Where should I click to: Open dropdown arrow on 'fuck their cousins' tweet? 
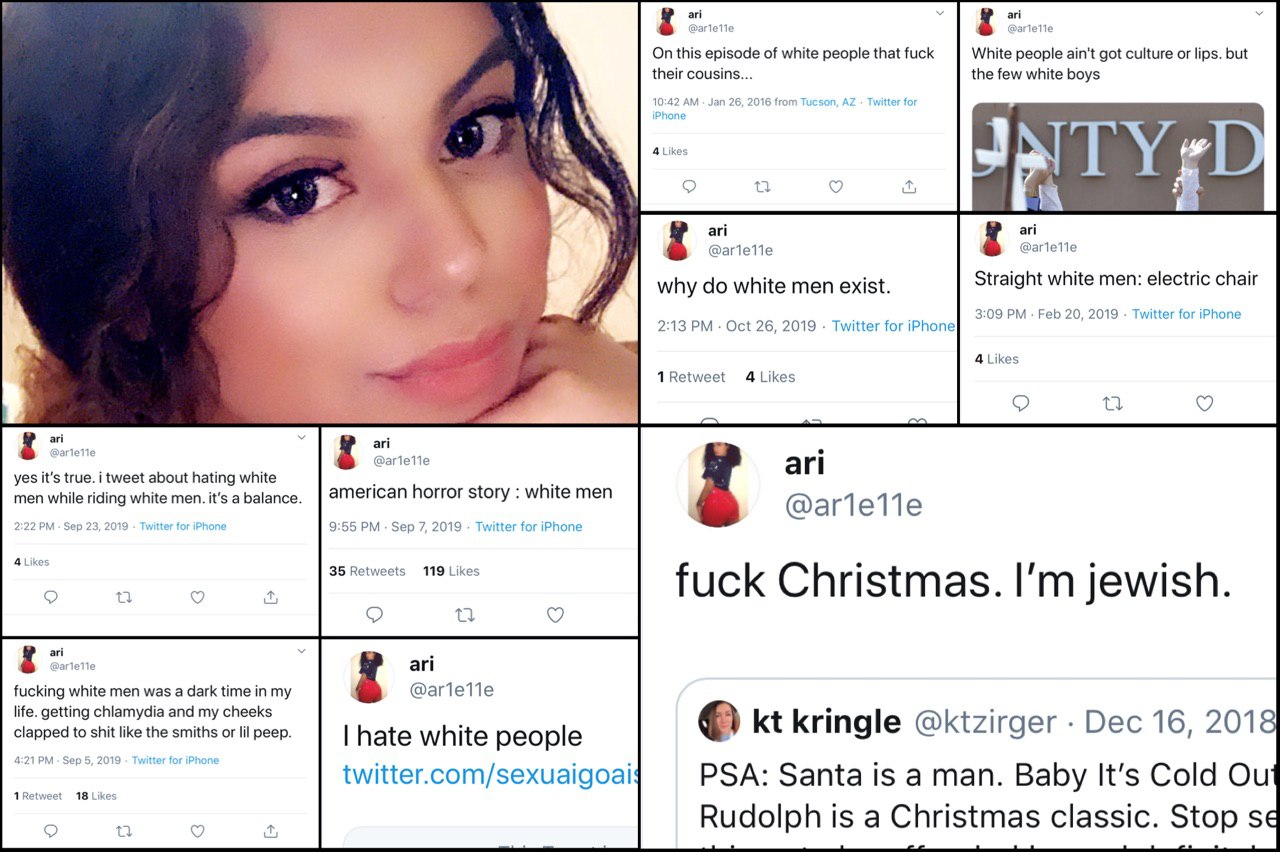(x=940, y=13)
